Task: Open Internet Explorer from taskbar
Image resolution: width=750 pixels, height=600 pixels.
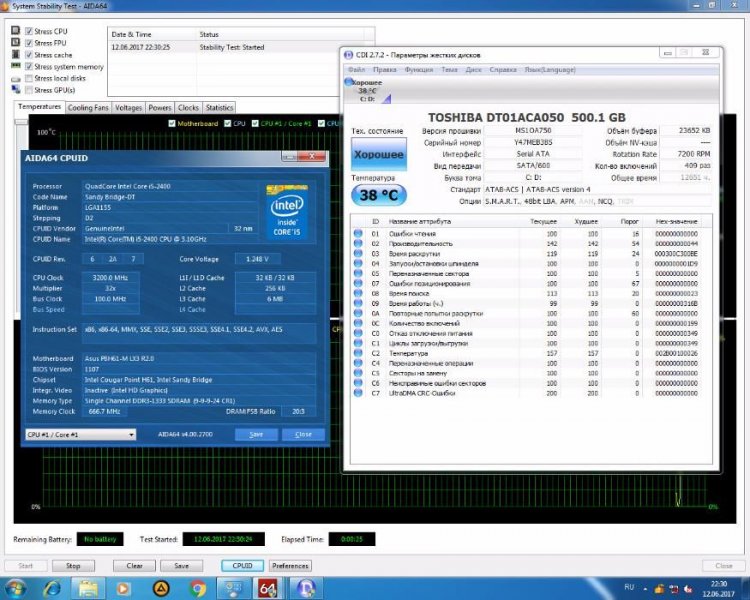Action: click(52, 589)
